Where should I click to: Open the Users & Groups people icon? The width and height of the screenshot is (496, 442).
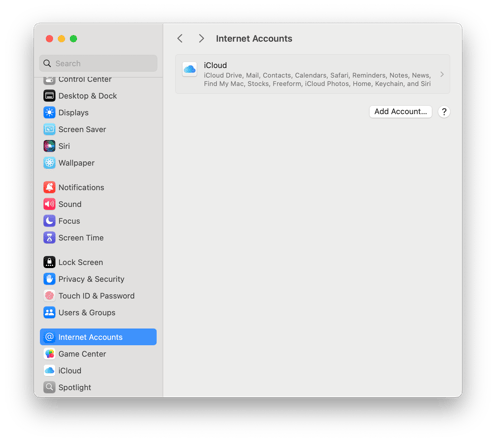coord(49,313)
